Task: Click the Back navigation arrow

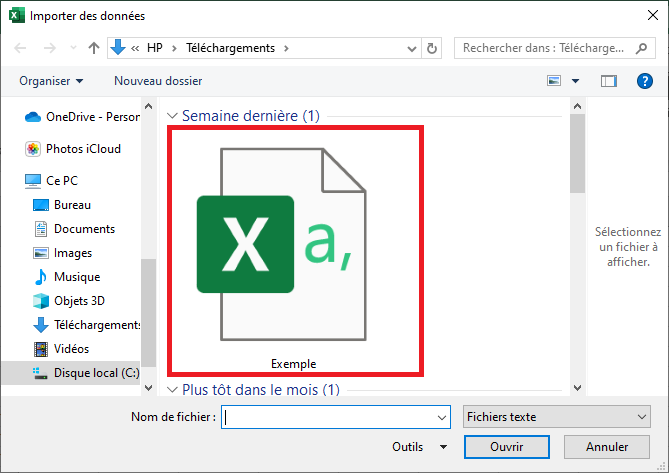Action: coord(20,48)
